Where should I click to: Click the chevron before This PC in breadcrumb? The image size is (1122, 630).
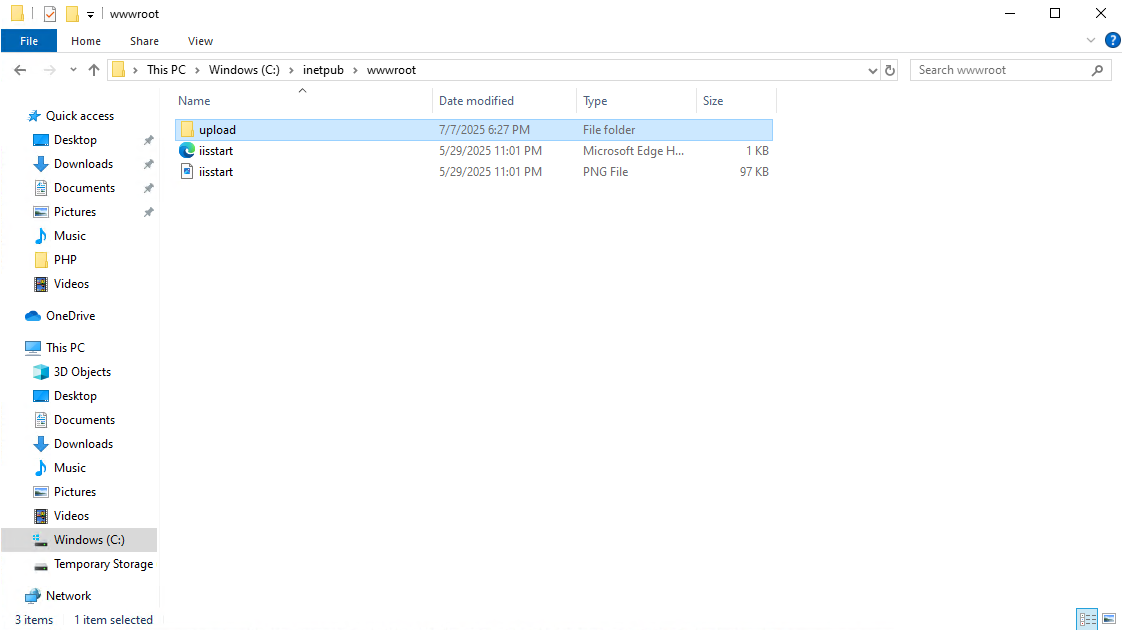point(135,70)
